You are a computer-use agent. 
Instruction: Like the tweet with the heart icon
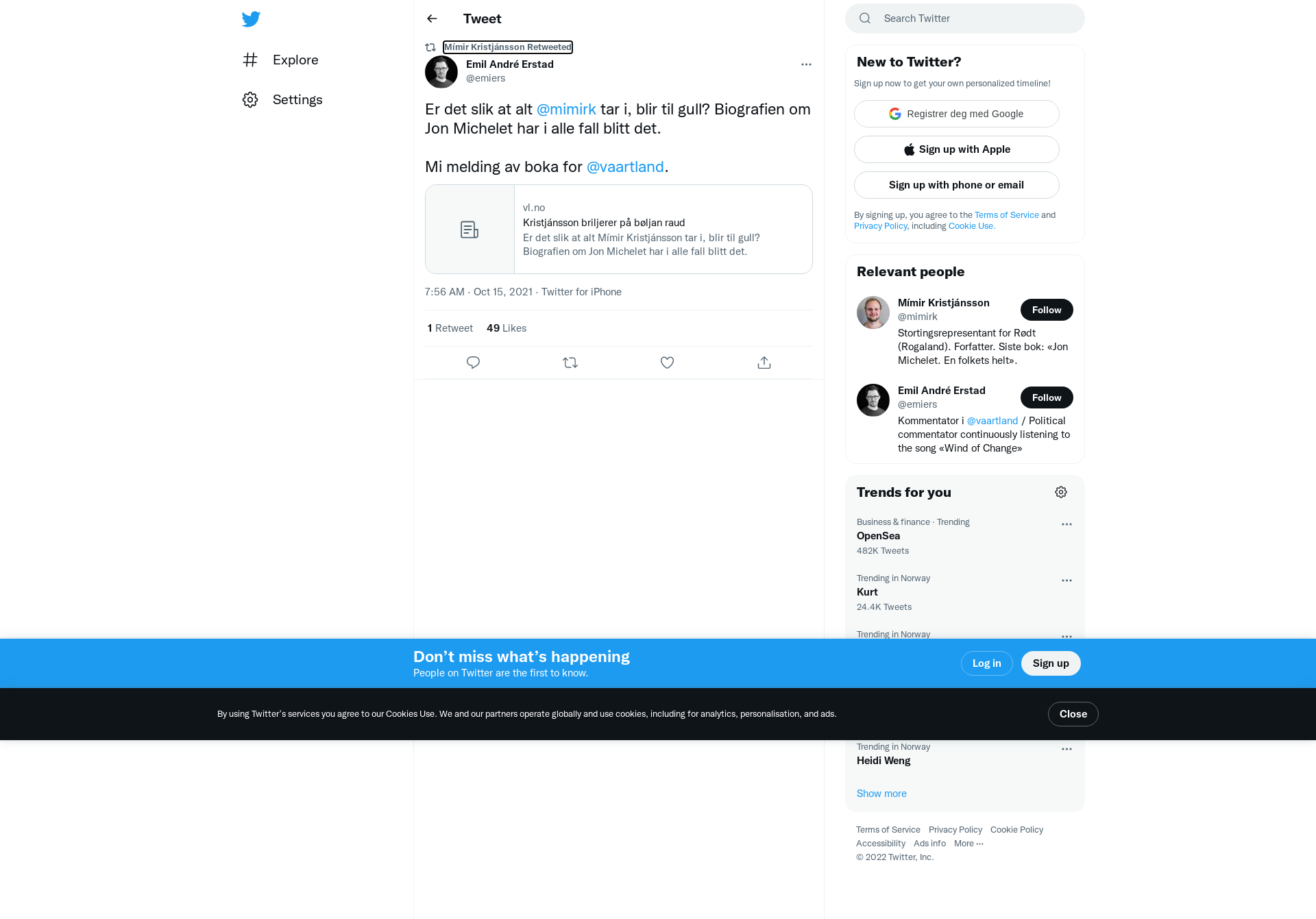click(667, 363)
